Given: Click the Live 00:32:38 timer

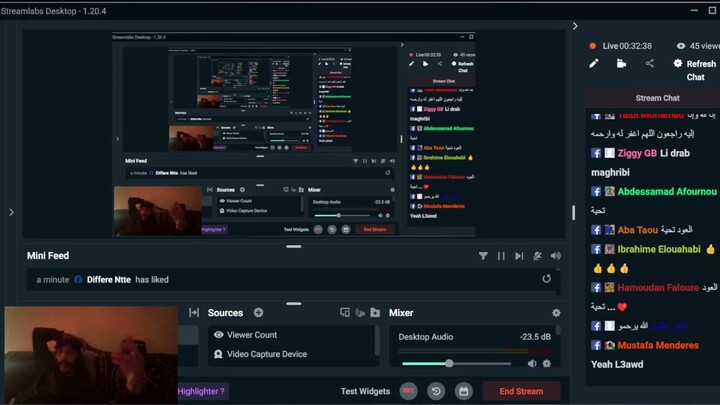Looking at the screenshot, I should pyautogui.click(x=627, y=46).
